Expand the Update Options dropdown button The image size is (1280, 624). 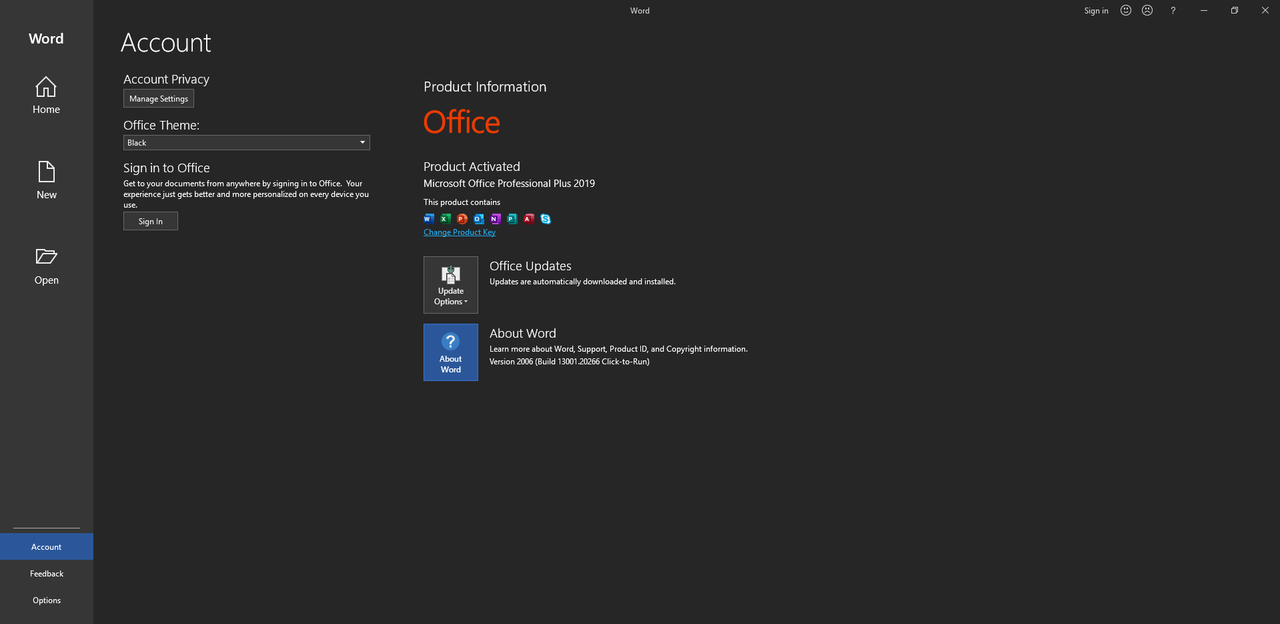[451, 285]
